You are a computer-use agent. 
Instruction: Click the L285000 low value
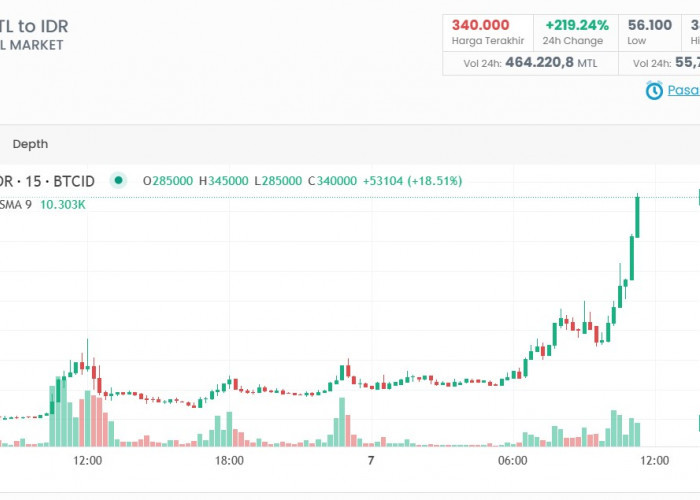[278, 181]
